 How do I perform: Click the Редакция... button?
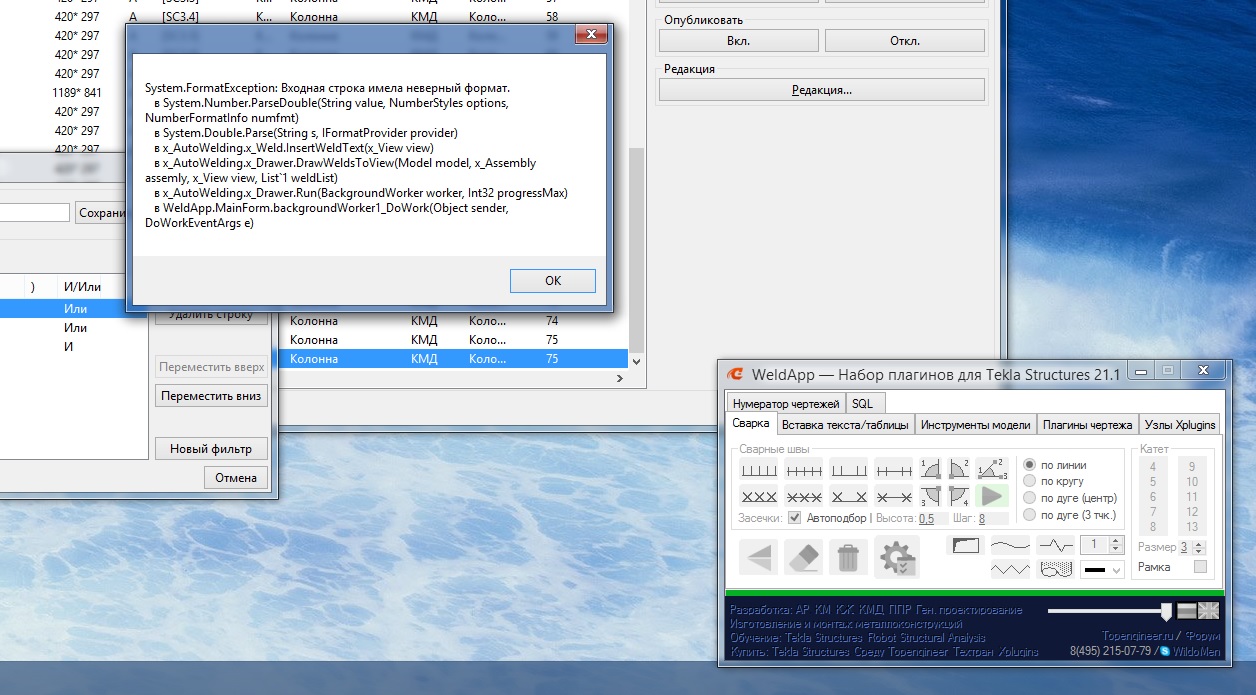(821, 90)
